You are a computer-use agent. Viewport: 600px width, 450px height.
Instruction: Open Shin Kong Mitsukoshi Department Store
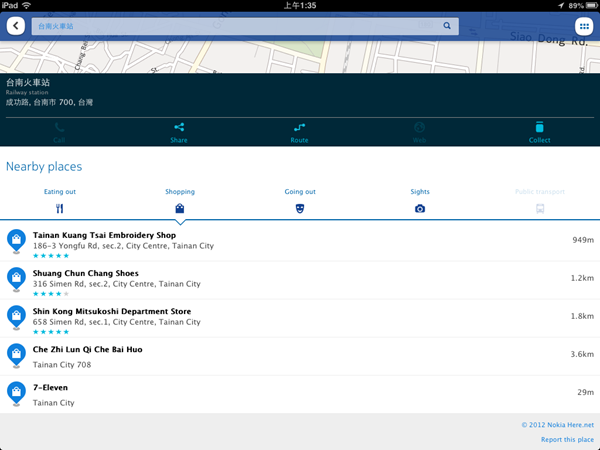(x=112, y=311)
